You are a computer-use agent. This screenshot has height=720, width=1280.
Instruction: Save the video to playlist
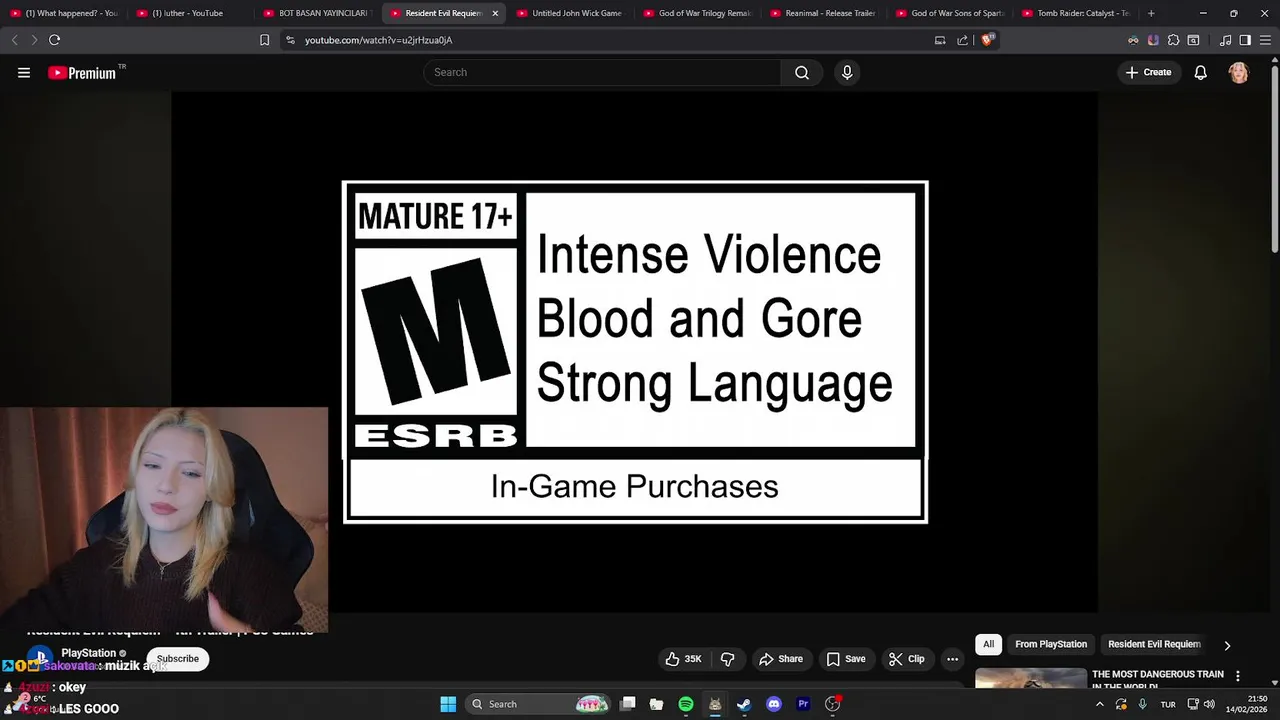(846, 659)
